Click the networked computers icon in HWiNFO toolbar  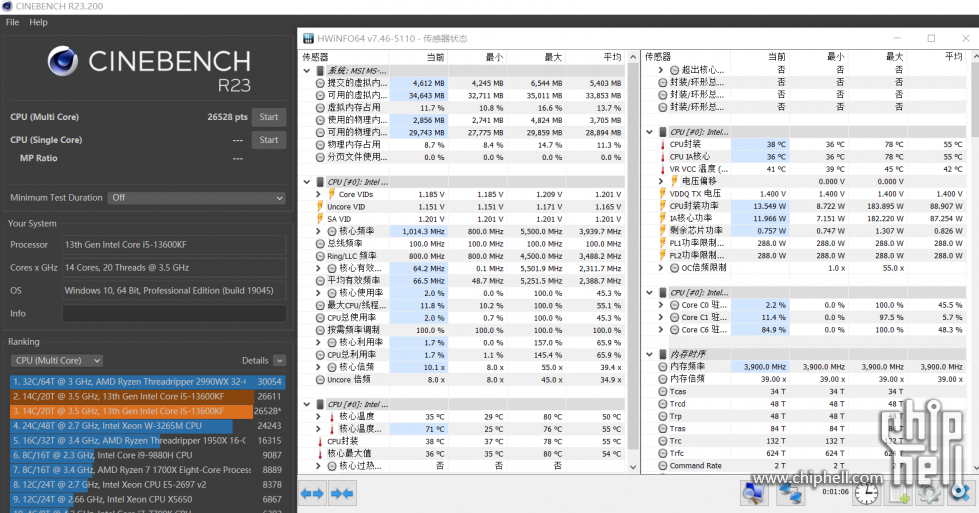point(790,493)
